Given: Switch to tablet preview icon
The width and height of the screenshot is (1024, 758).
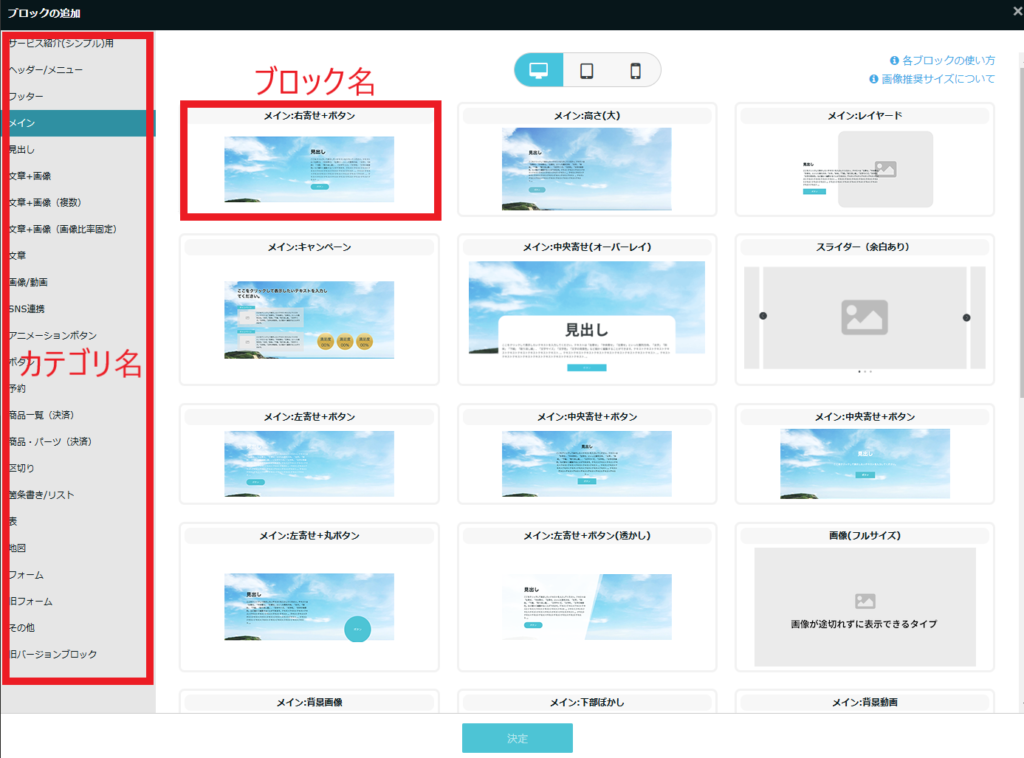Looking at the screenshot, I should (587, 70).
